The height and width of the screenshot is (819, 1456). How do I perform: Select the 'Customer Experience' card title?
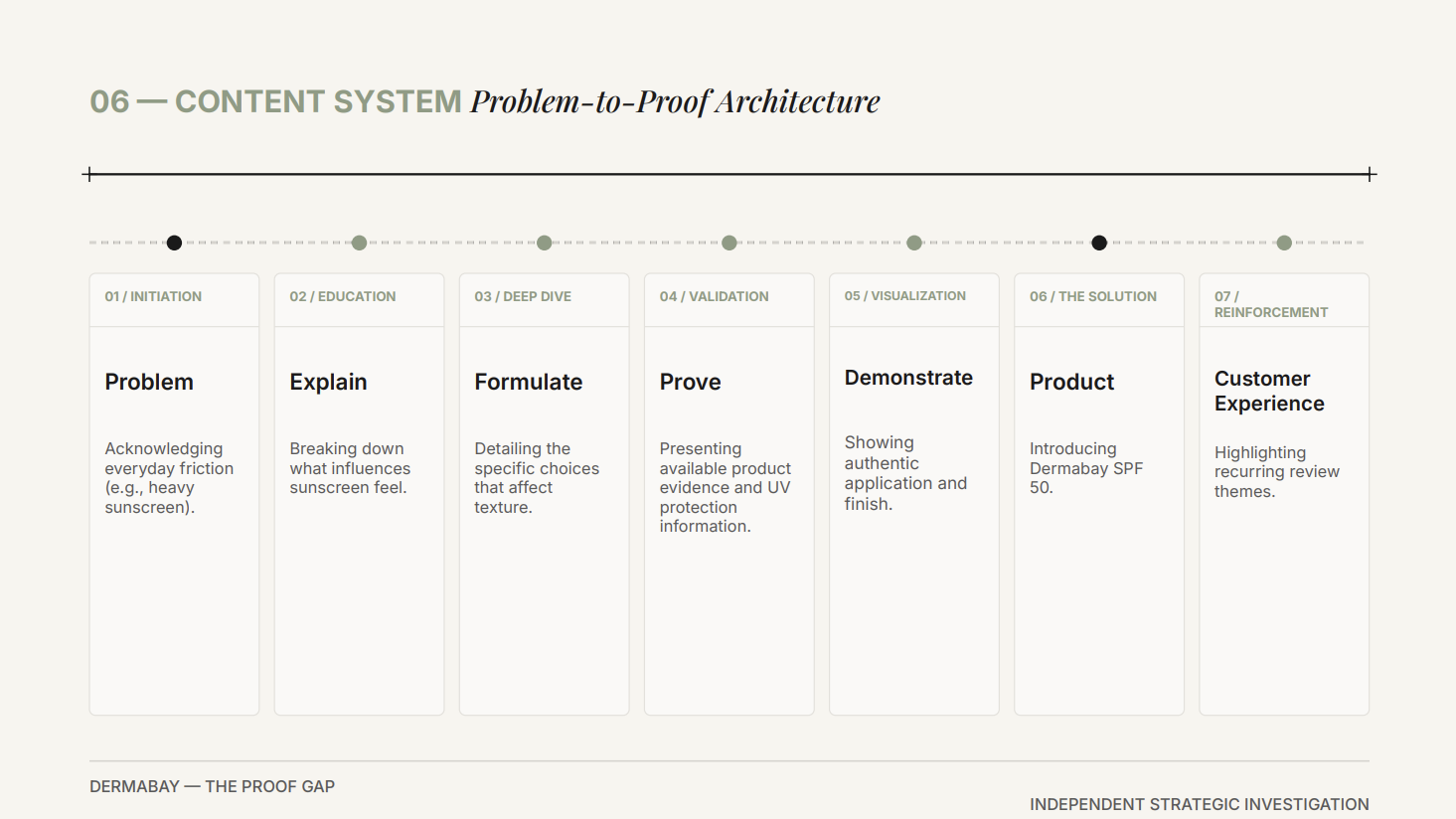point(1269,391)
